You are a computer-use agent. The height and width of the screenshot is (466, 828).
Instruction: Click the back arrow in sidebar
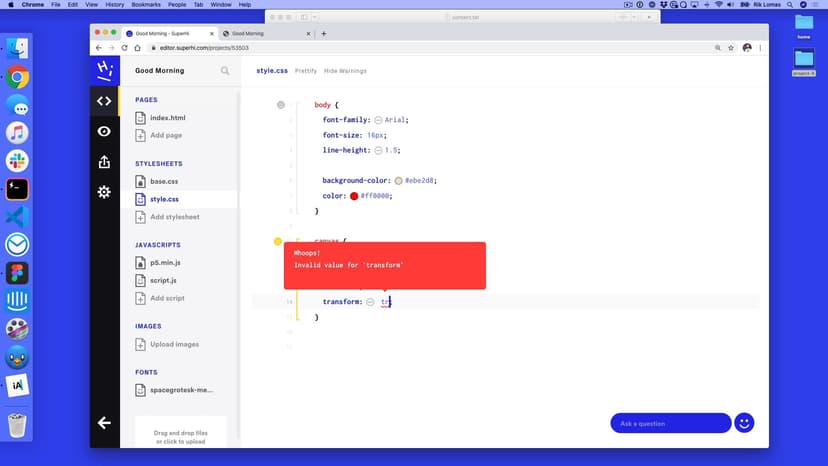[x=104, y=423]
